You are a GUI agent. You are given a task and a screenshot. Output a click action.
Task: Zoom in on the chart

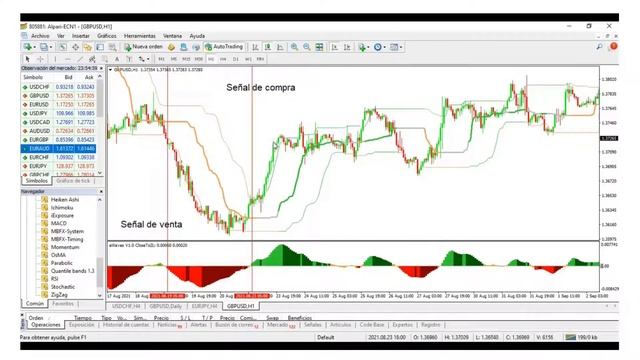click(294, 47)
